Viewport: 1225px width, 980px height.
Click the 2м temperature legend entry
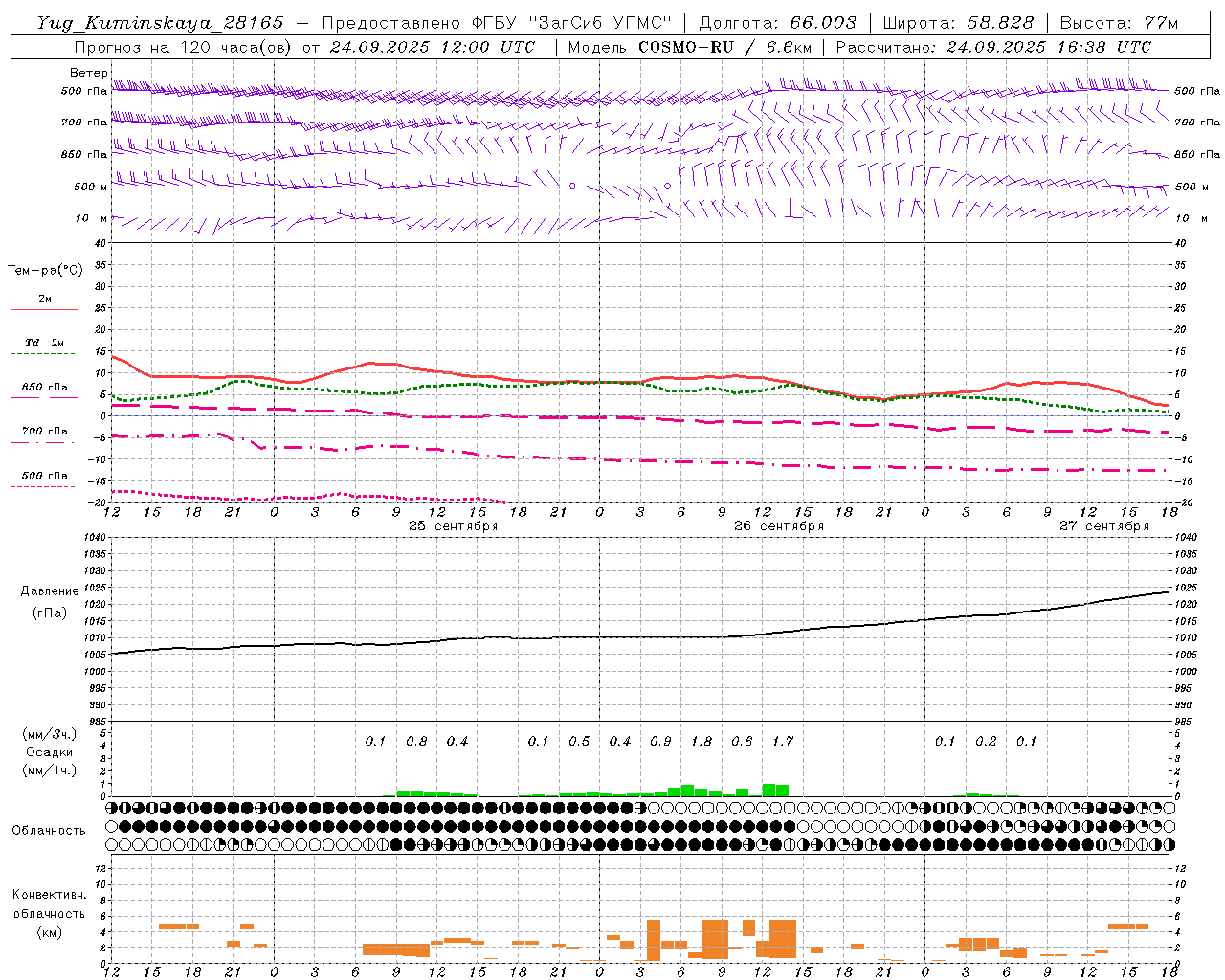(x=45, y=300)
